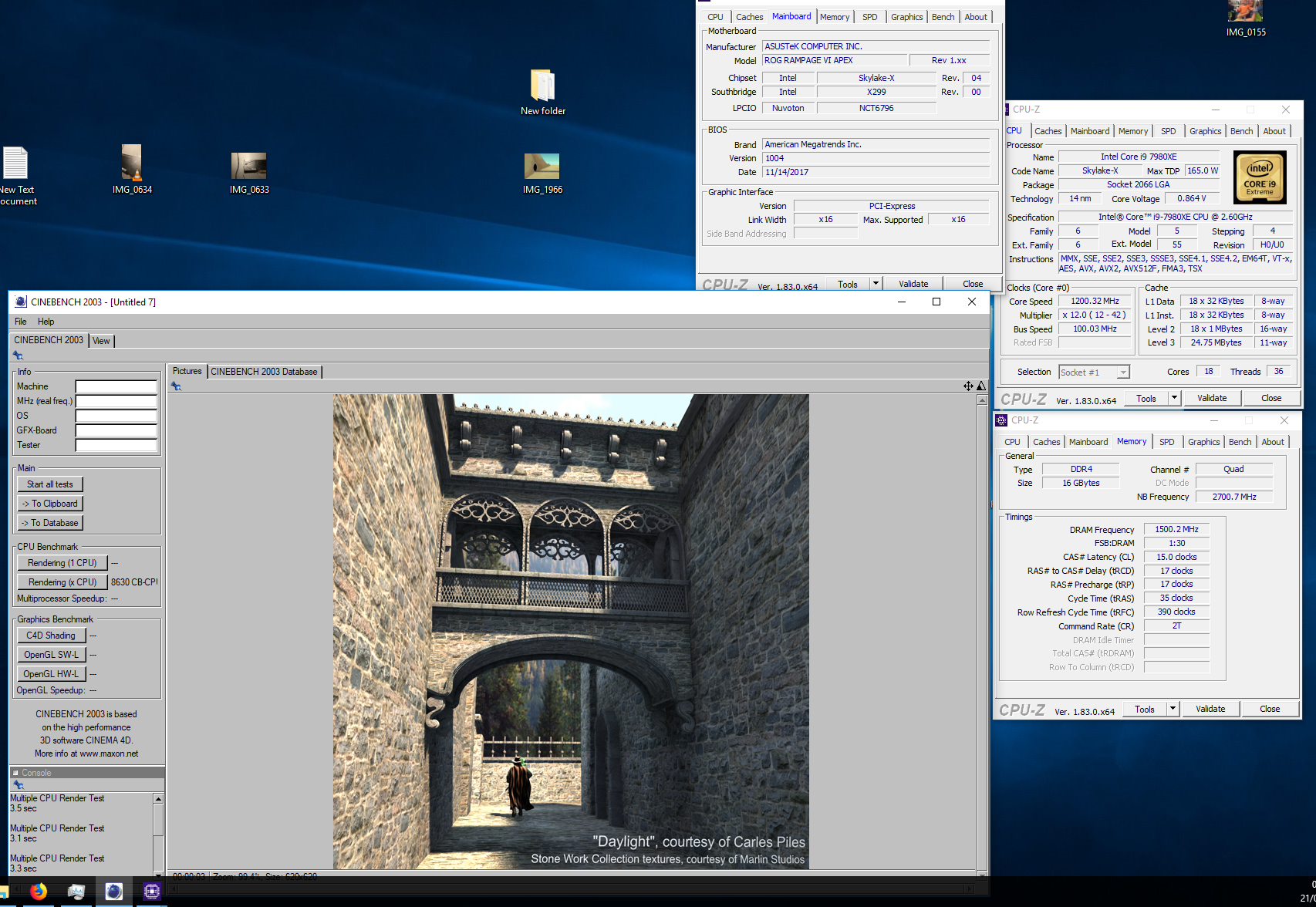Open Graphics tab in CPU-Z Memory window

1203,442
